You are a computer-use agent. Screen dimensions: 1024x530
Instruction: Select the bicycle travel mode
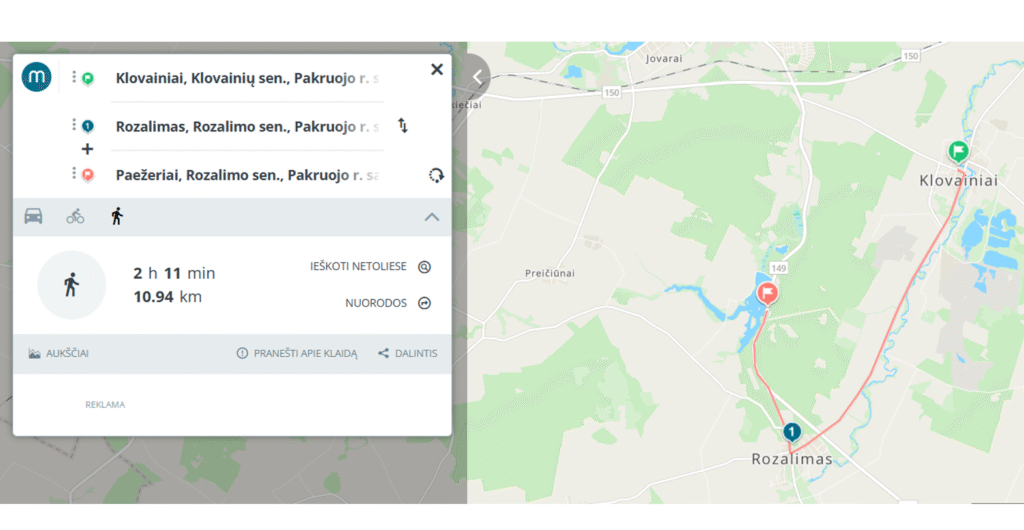tap(75, 216)
